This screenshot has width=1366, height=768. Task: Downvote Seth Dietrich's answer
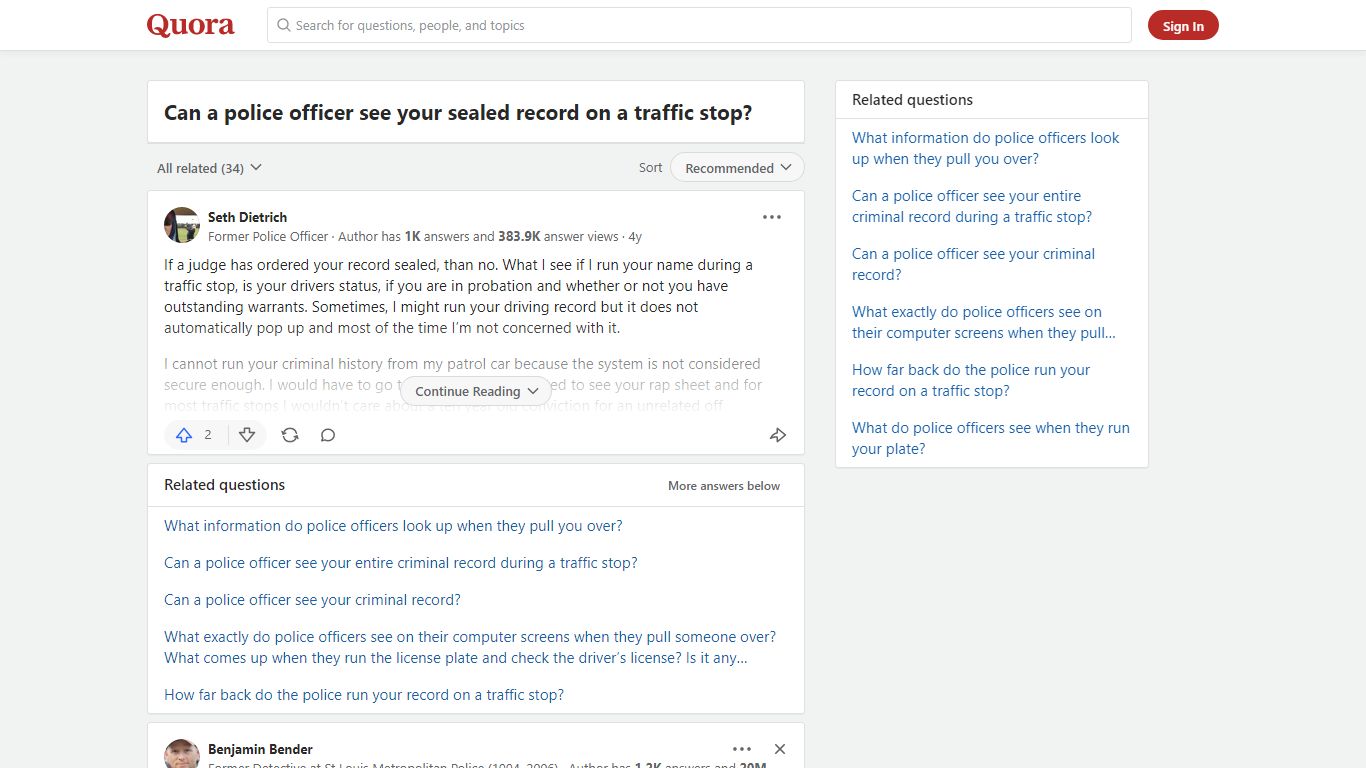[x=247, y=435]
